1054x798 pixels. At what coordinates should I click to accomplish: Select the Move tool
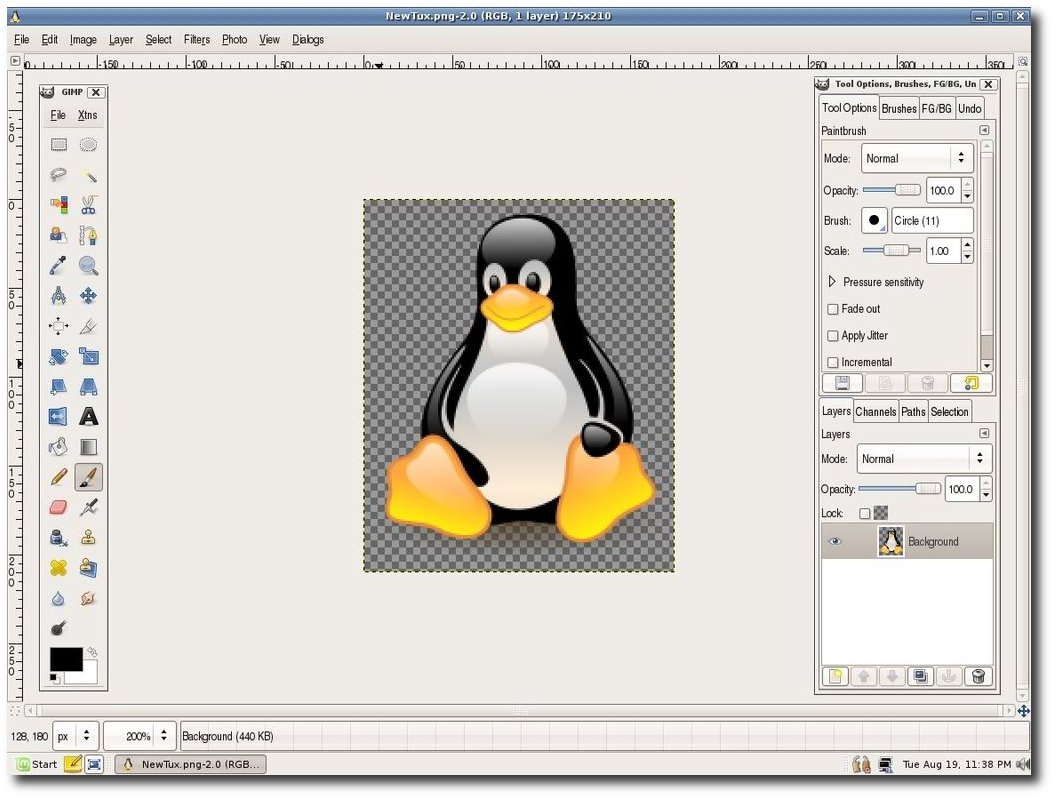[88, 296]
